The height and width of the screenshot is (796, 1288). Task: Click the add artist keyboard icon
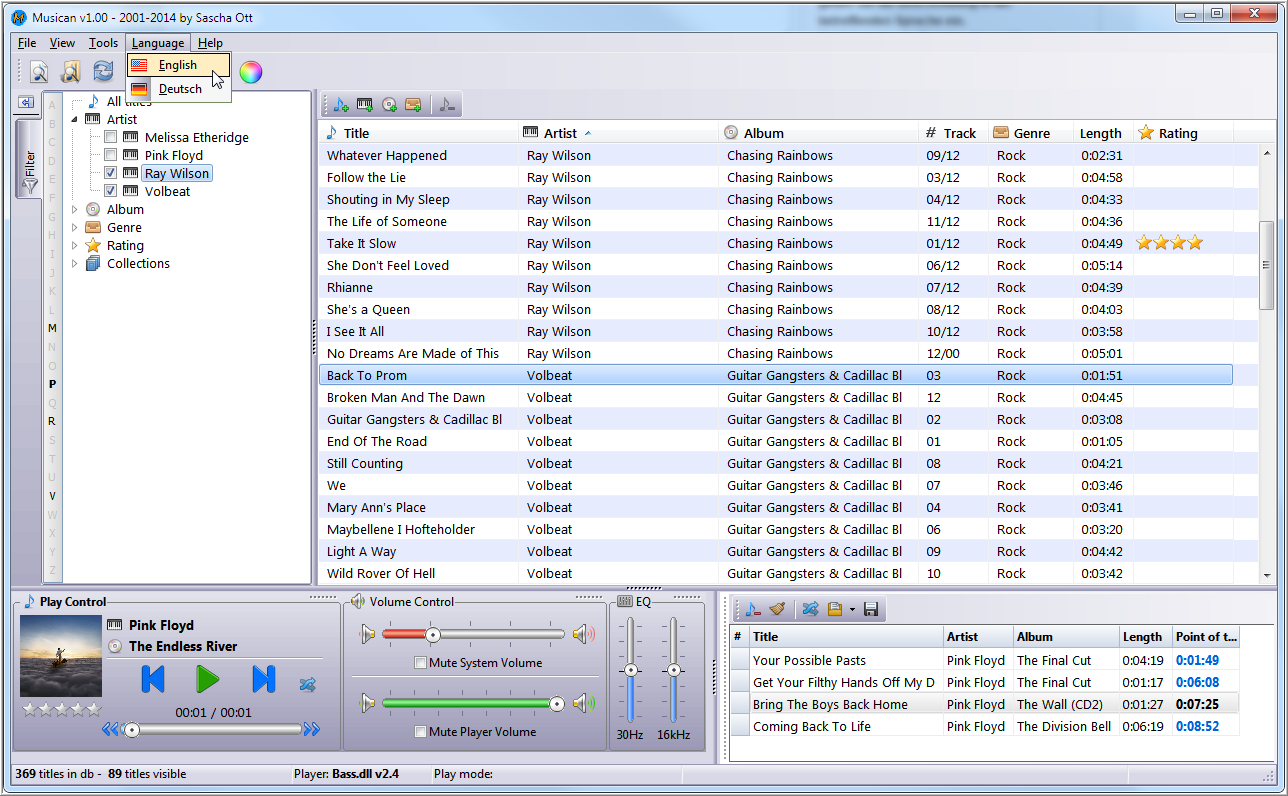(x=365, y=104)
